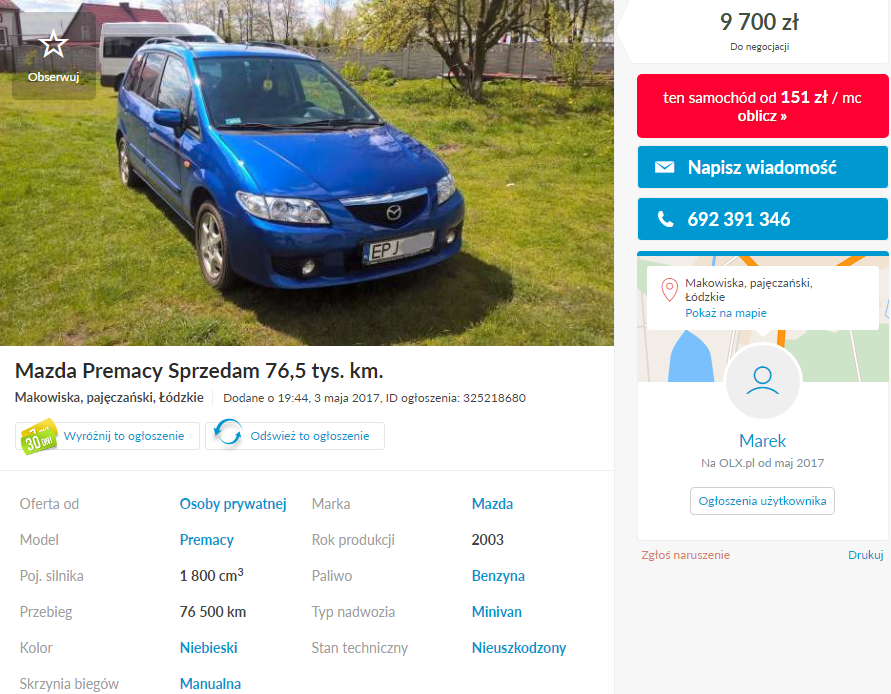Click the envelope icon in Napisz wiadomość
Image resolution: width=891 pixels, height=694 pixels.
click(664, 167)
